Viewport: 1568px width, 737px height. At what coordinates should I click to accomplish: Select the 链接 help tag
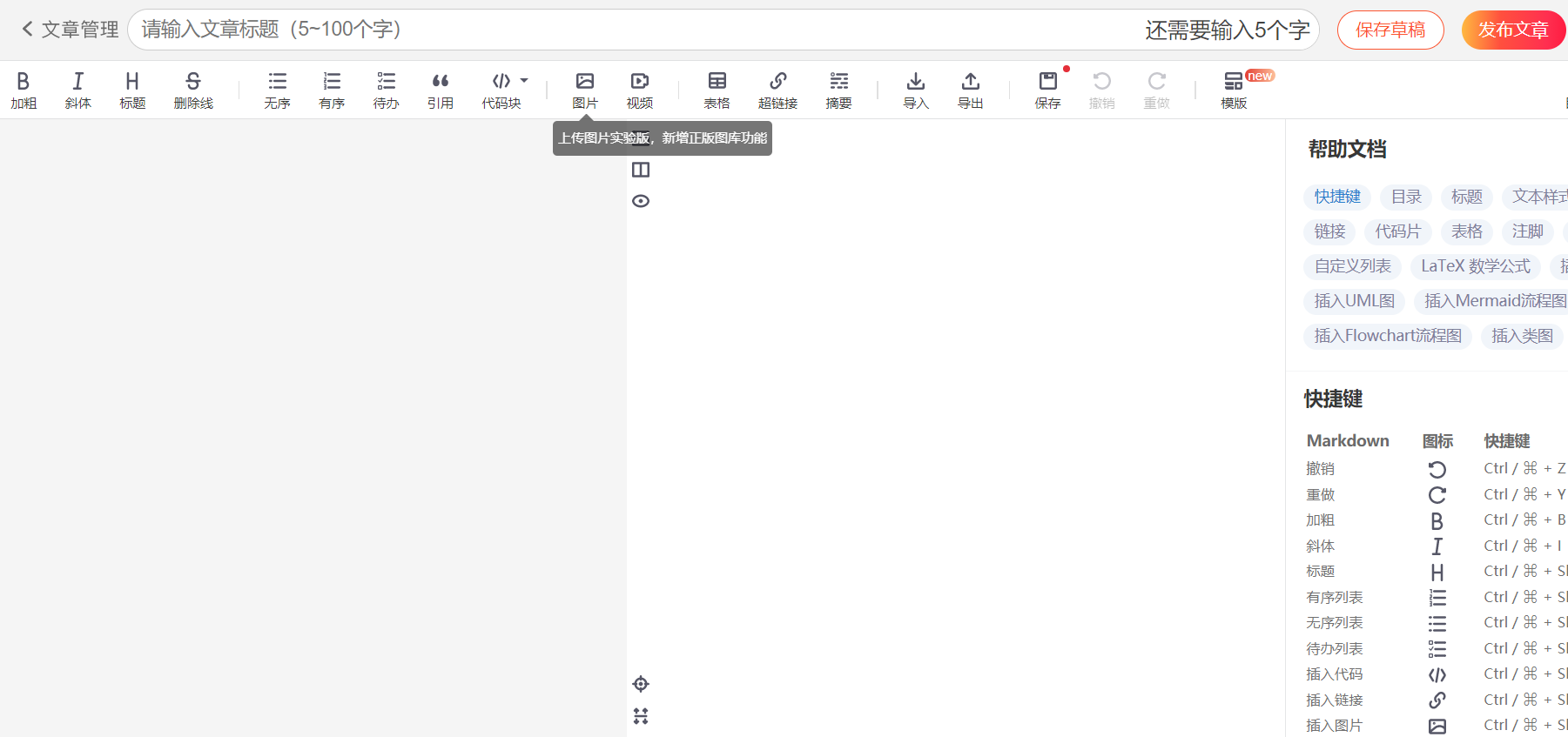coord(1329,231)
